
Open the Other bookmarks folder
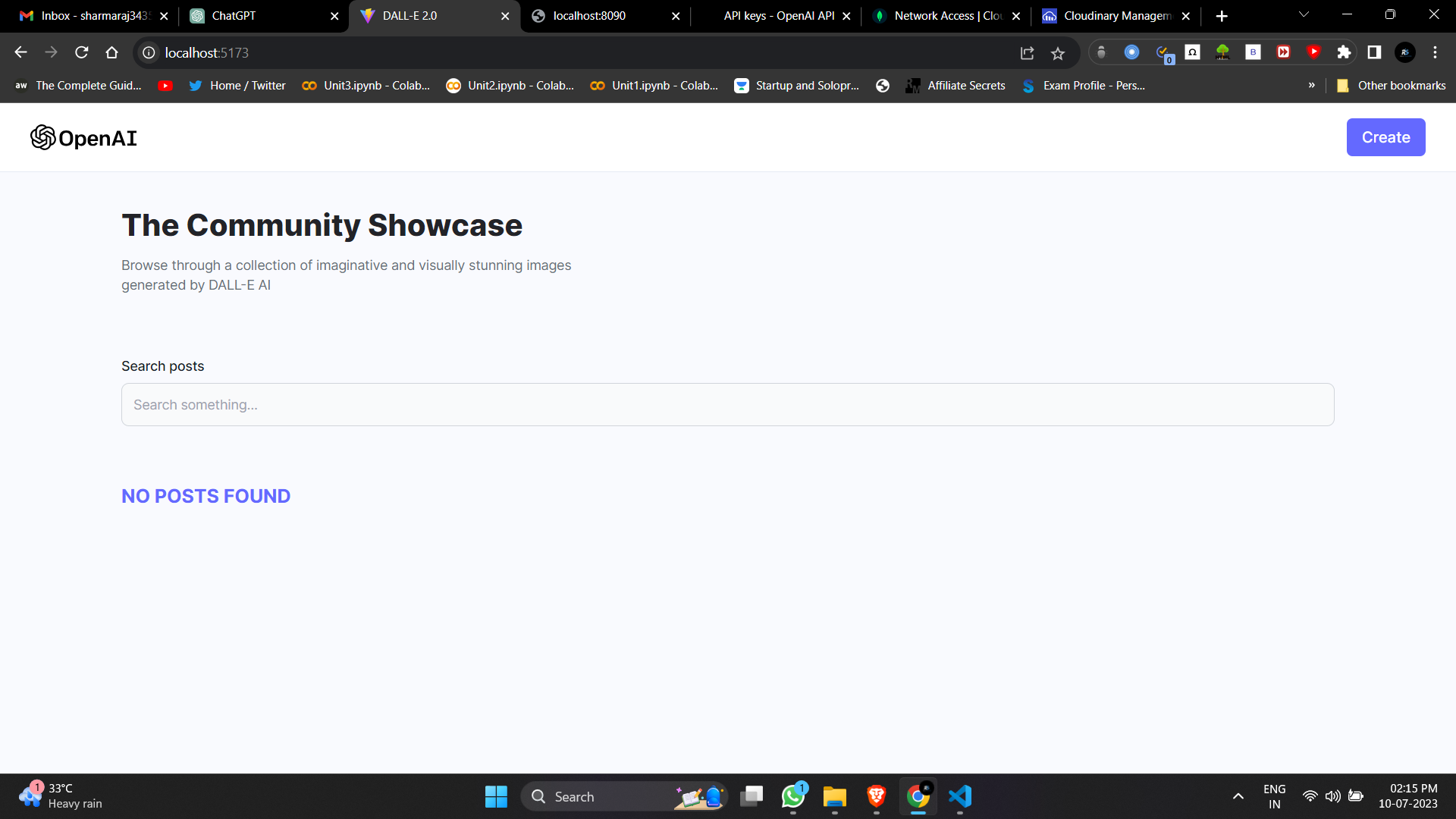(x=1392, y=86)
